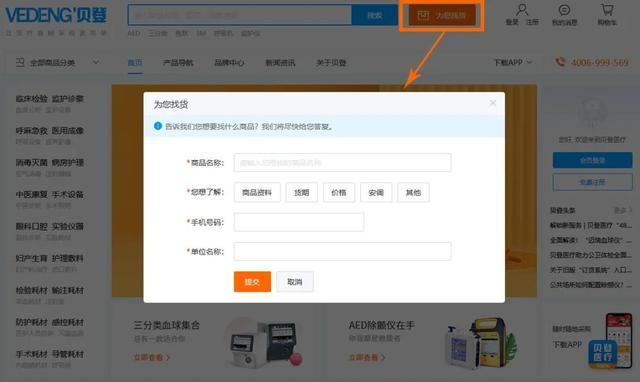
Task: Open the 消毒灭菌 category
Action: click(x=32, y=162)
